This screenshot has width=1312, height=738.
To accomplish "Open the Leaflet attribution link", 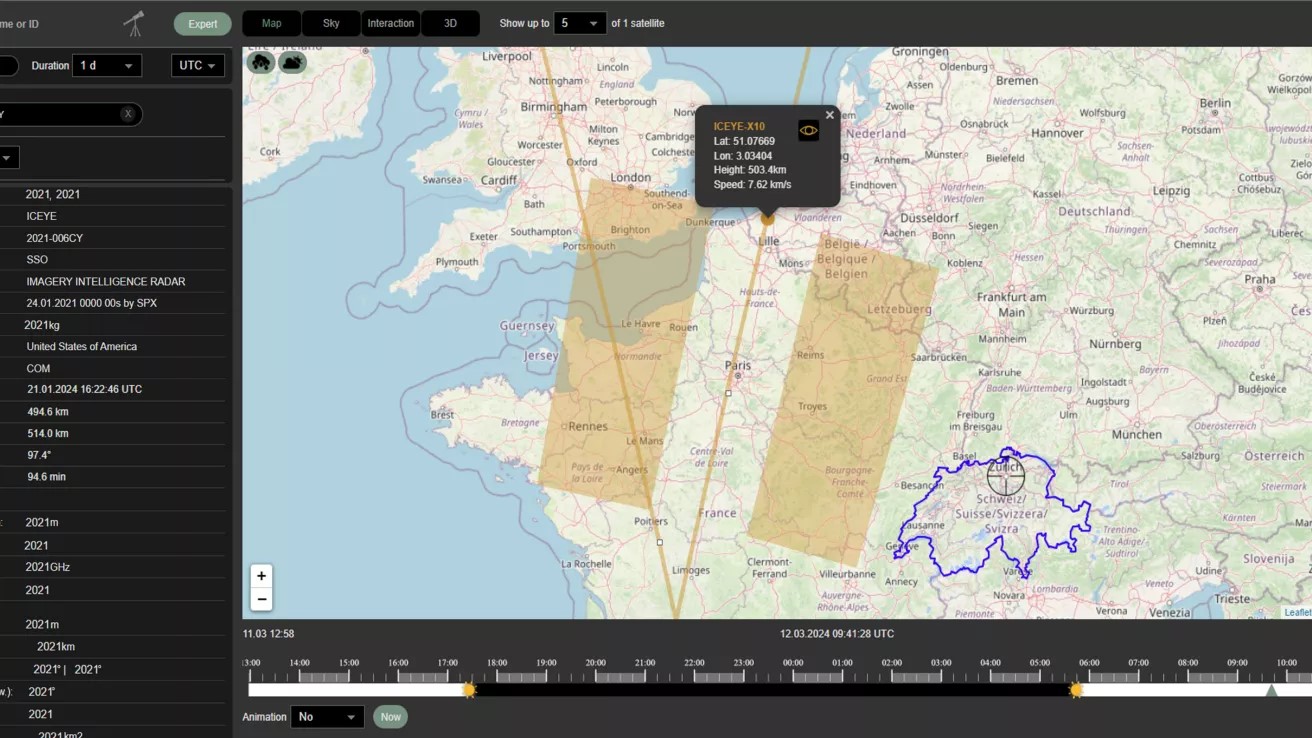I will point(1297,612).
